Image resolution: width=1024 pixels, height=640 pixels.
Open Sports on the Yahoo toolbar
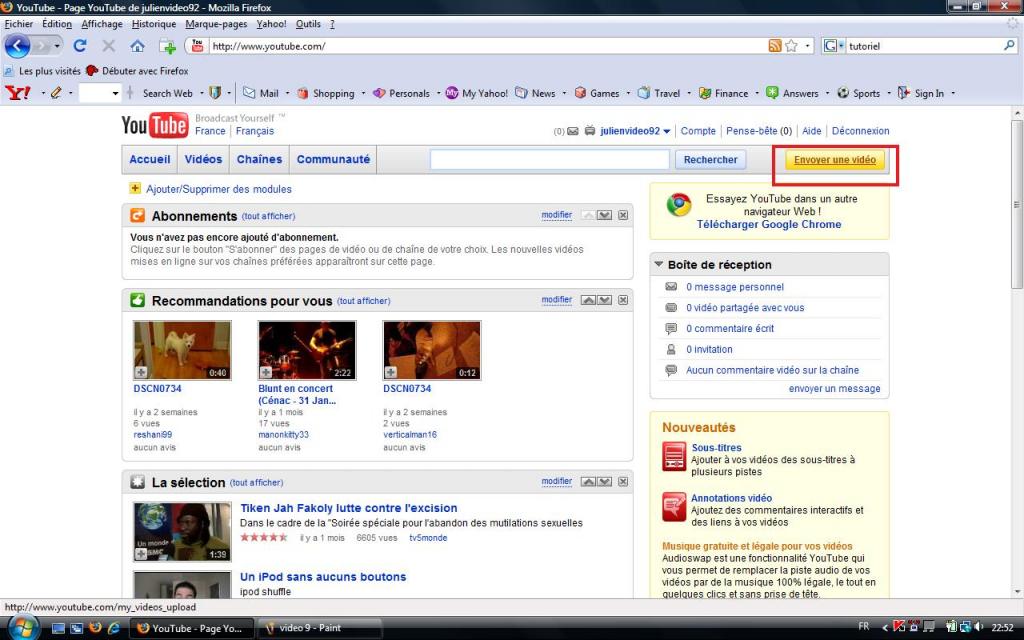[859, 93]
